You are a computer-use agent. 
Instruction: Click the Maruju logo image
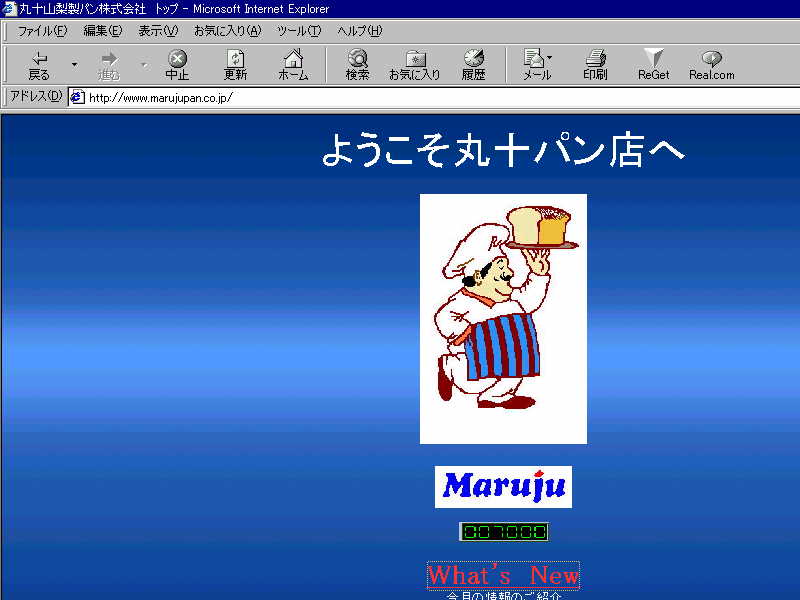[503, 487]
